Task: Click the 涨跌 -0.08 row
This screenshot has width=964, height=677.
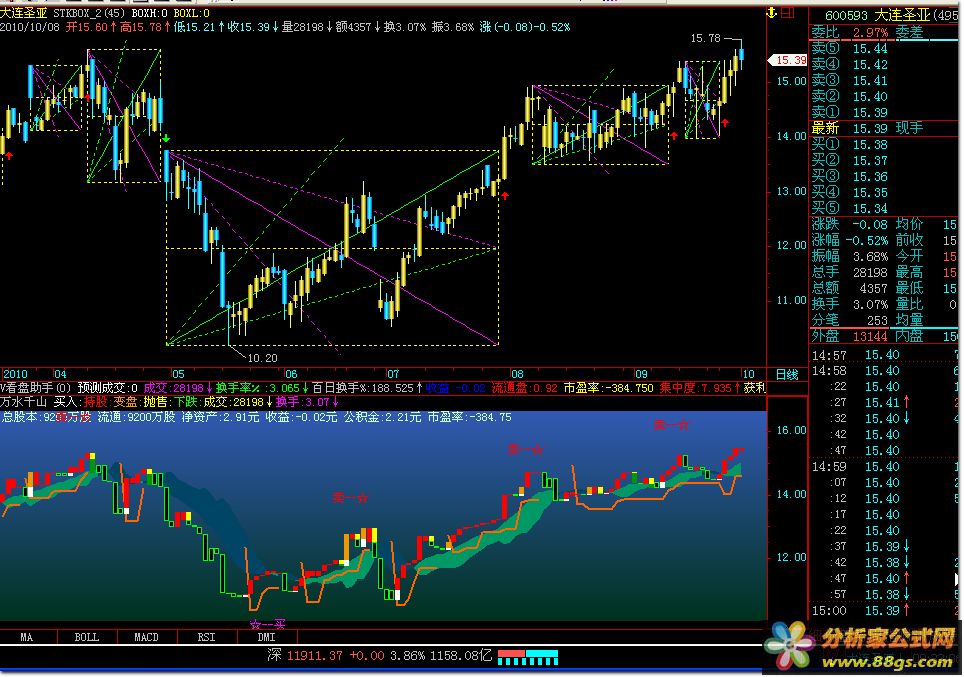Action: [x=849, y=224]
